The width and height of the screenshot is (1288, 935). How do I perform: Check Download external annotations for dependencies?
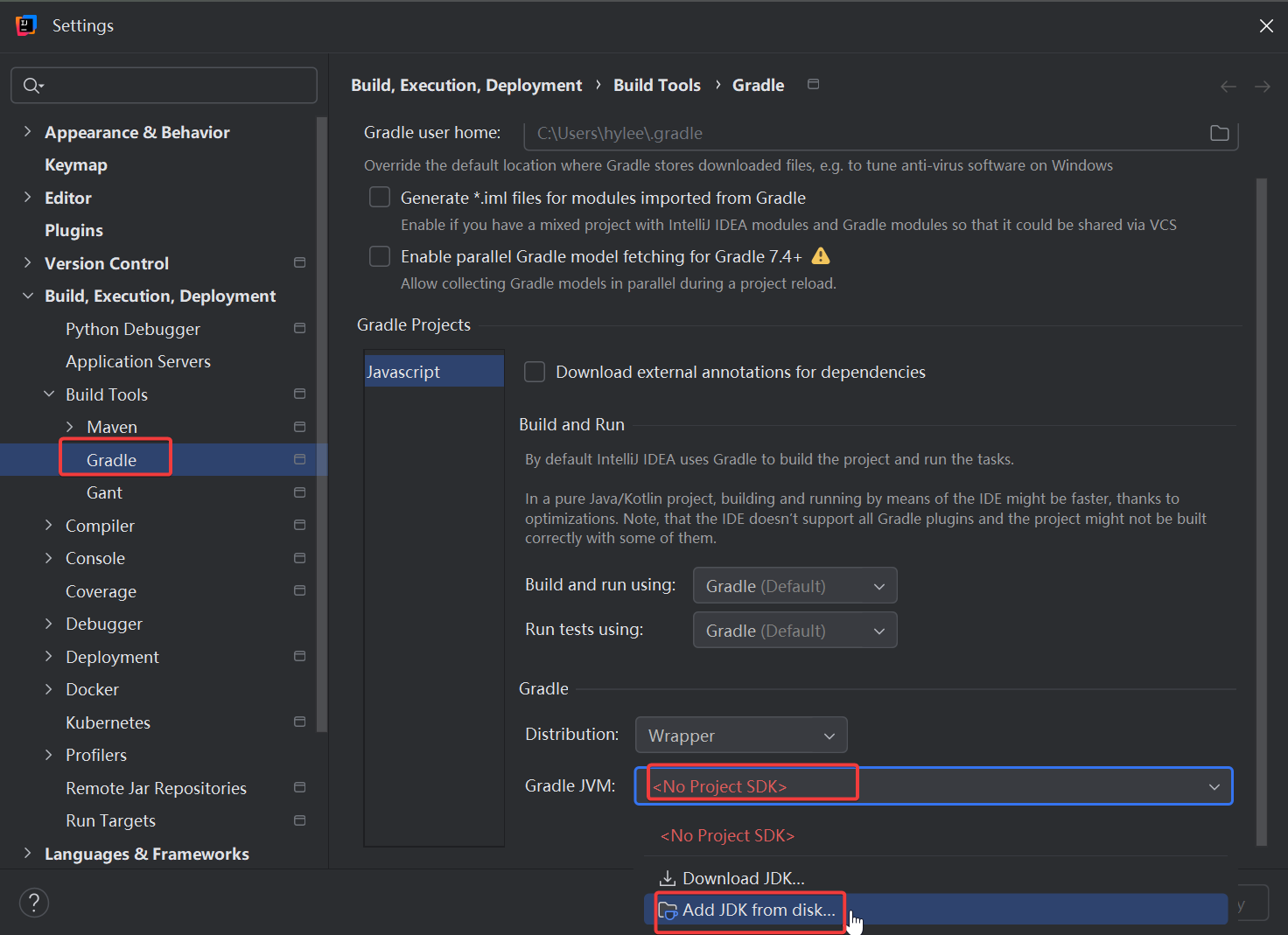tap(535, 373)
